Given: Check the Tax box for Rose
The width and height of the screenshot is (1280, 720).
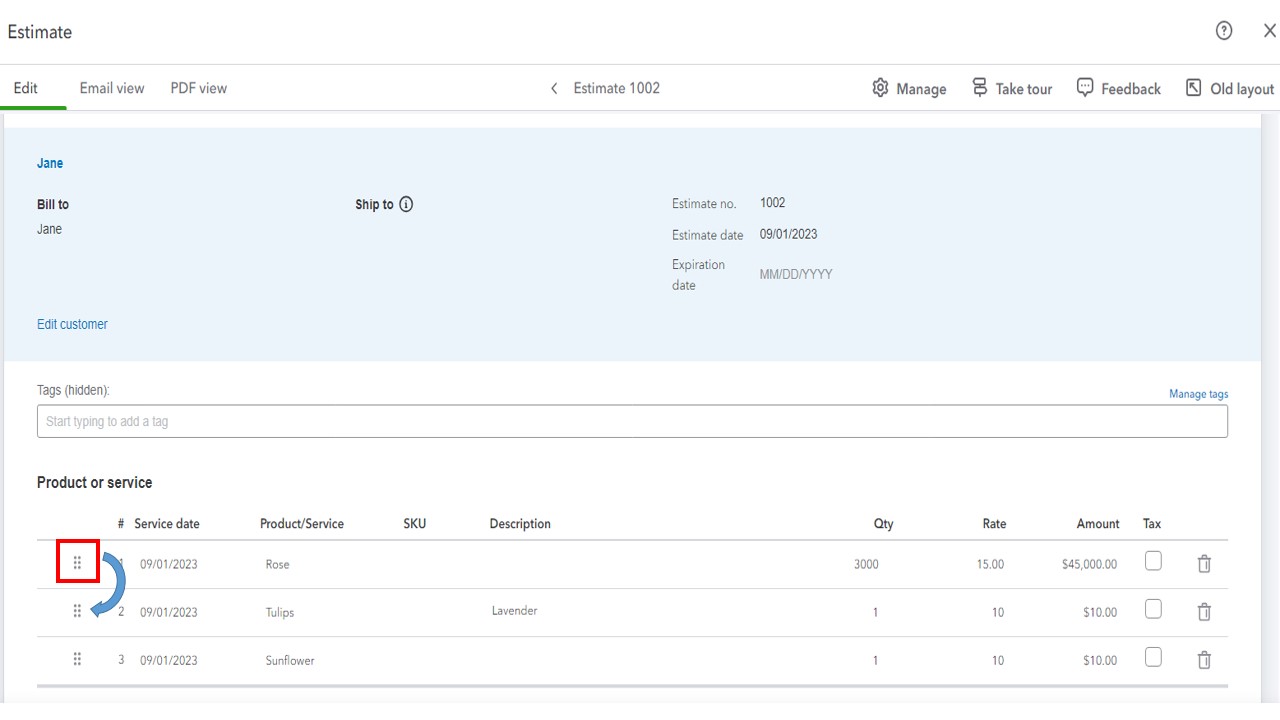Looking at the screenshot, I should tap(1153, 561).
